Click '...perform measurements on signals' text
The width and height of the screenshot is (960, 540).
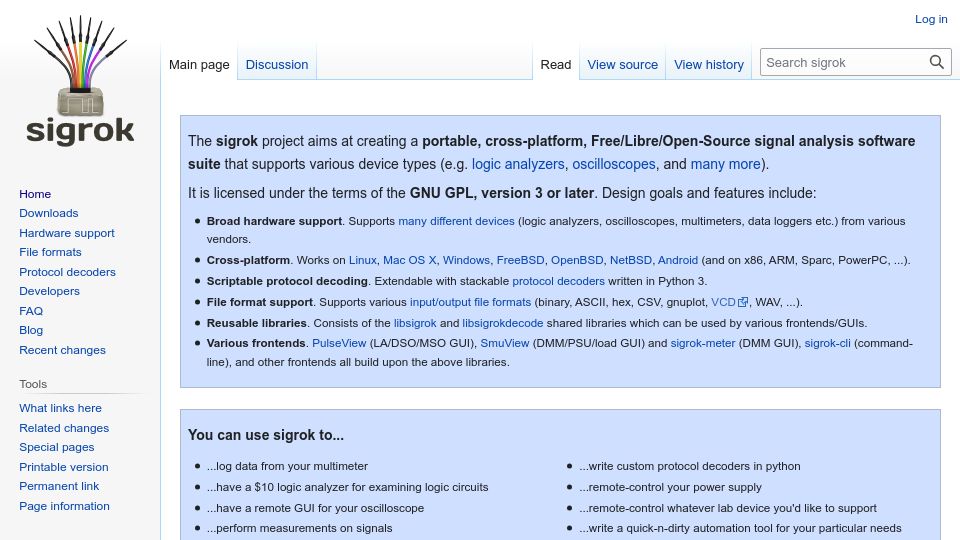[x=299, y=528]
